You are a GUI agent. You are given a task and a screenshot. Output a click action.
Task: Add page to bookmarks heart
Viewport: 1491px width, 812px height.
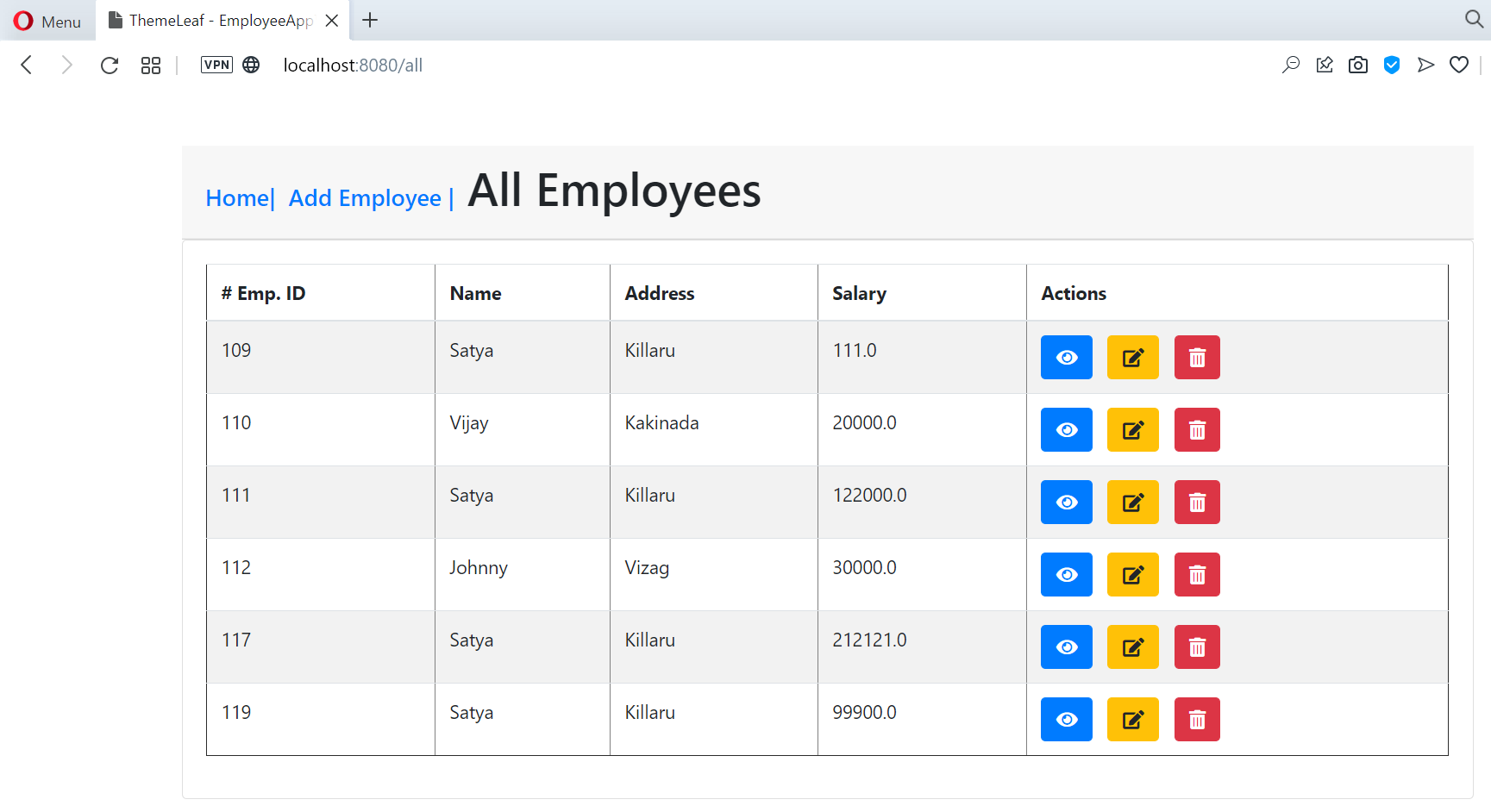coord(1459,66)
